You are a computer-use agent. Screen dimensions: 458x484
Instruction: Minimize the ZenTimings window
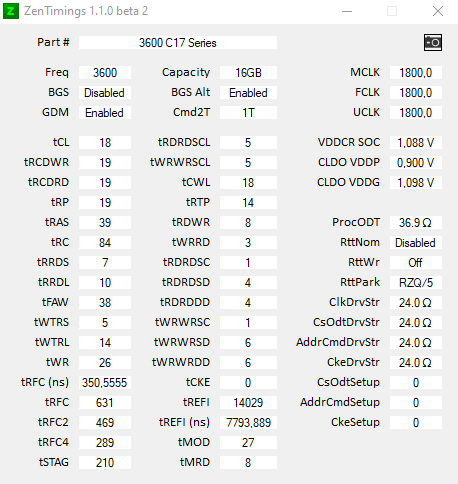[x=347, y=11]
